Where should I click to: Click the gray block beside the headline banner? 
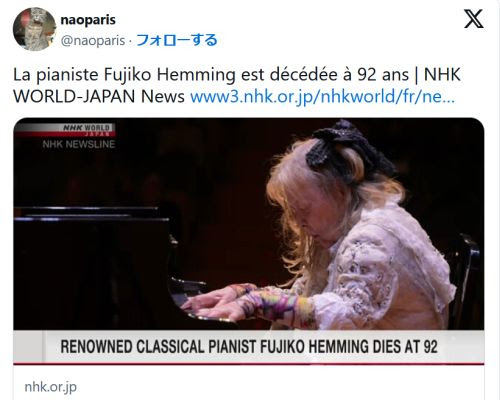point(28,347)
